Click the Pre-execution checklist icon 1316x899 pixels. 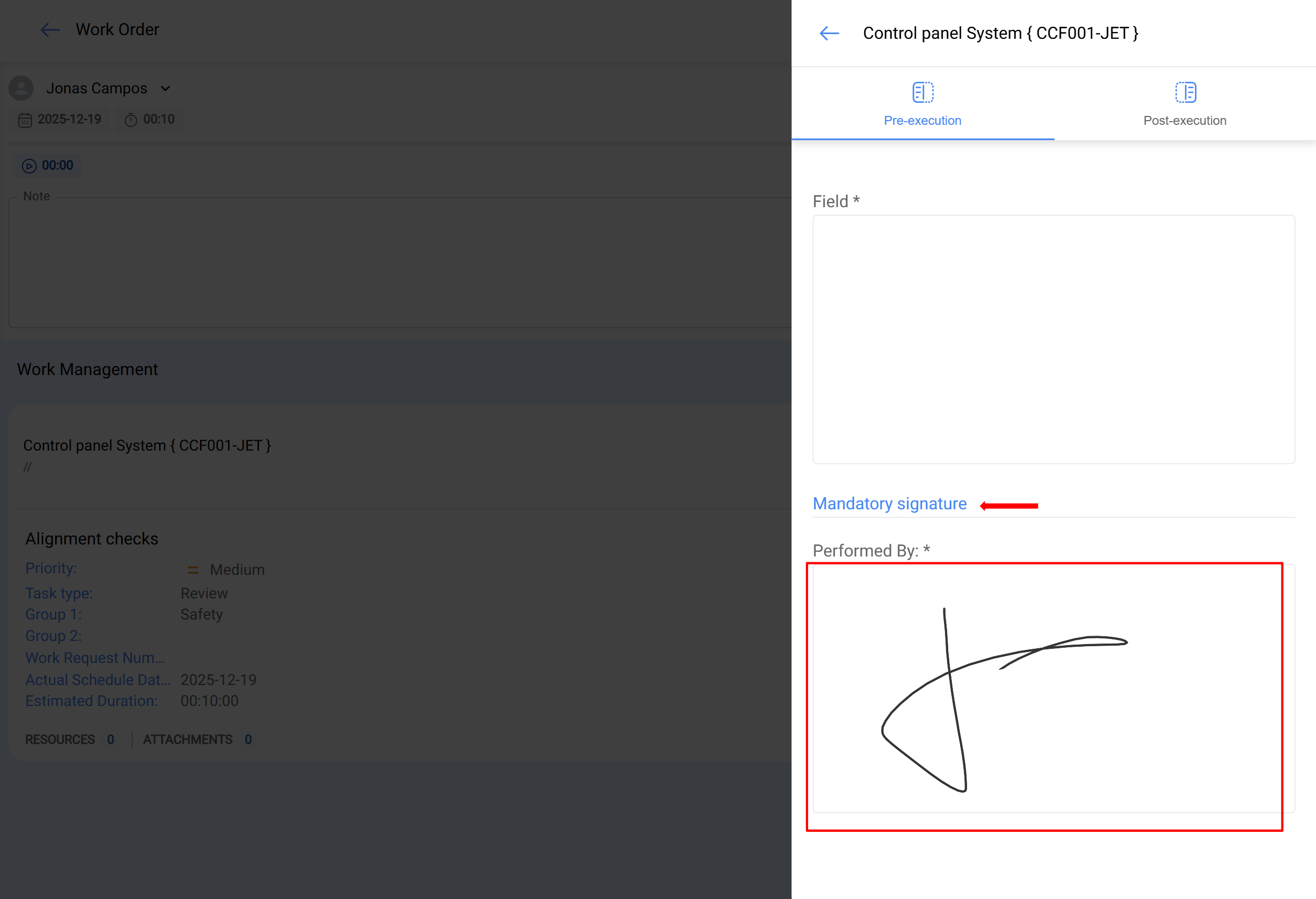tap(922, 92)
